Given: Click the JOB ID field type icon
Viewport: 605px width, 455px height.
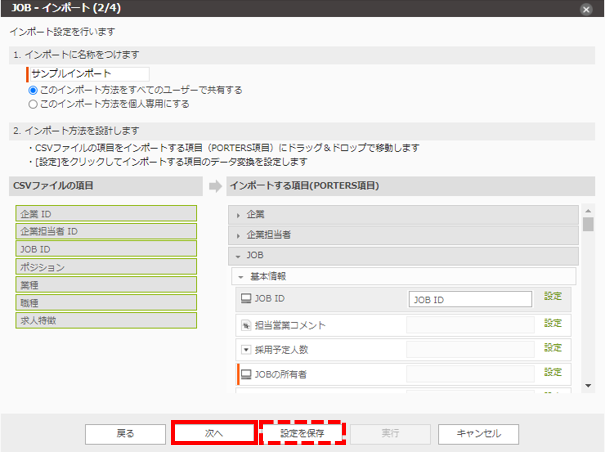Looking at the screenshot, I should (x=246, y=298).
